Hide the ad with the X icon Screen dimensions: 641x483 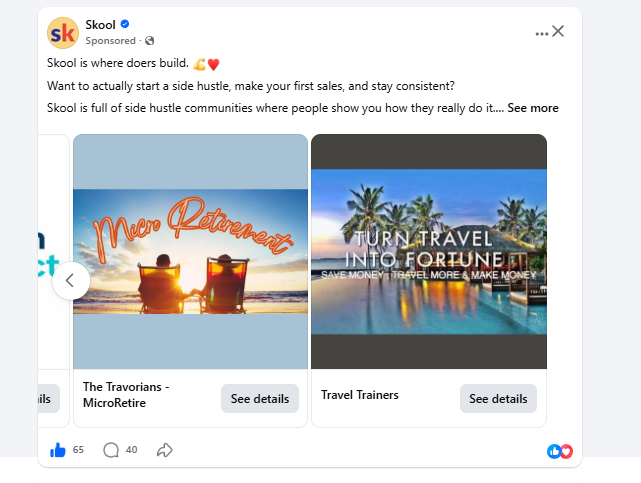click(x=558, y=31)
